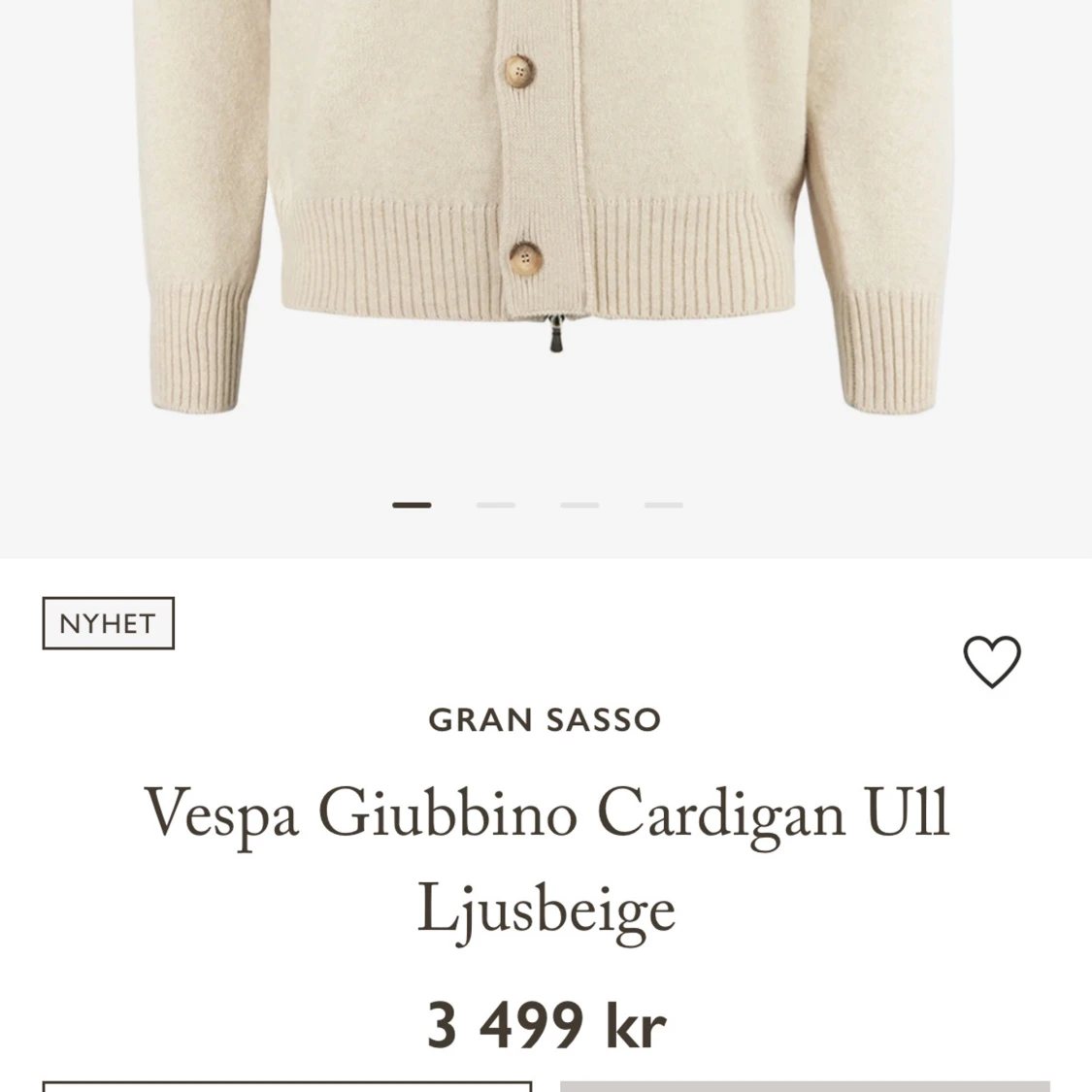This screenshot has width=1092, height=1092.
Task: Add cardigan to favorites with heart icon
Action: pos(992,662)
